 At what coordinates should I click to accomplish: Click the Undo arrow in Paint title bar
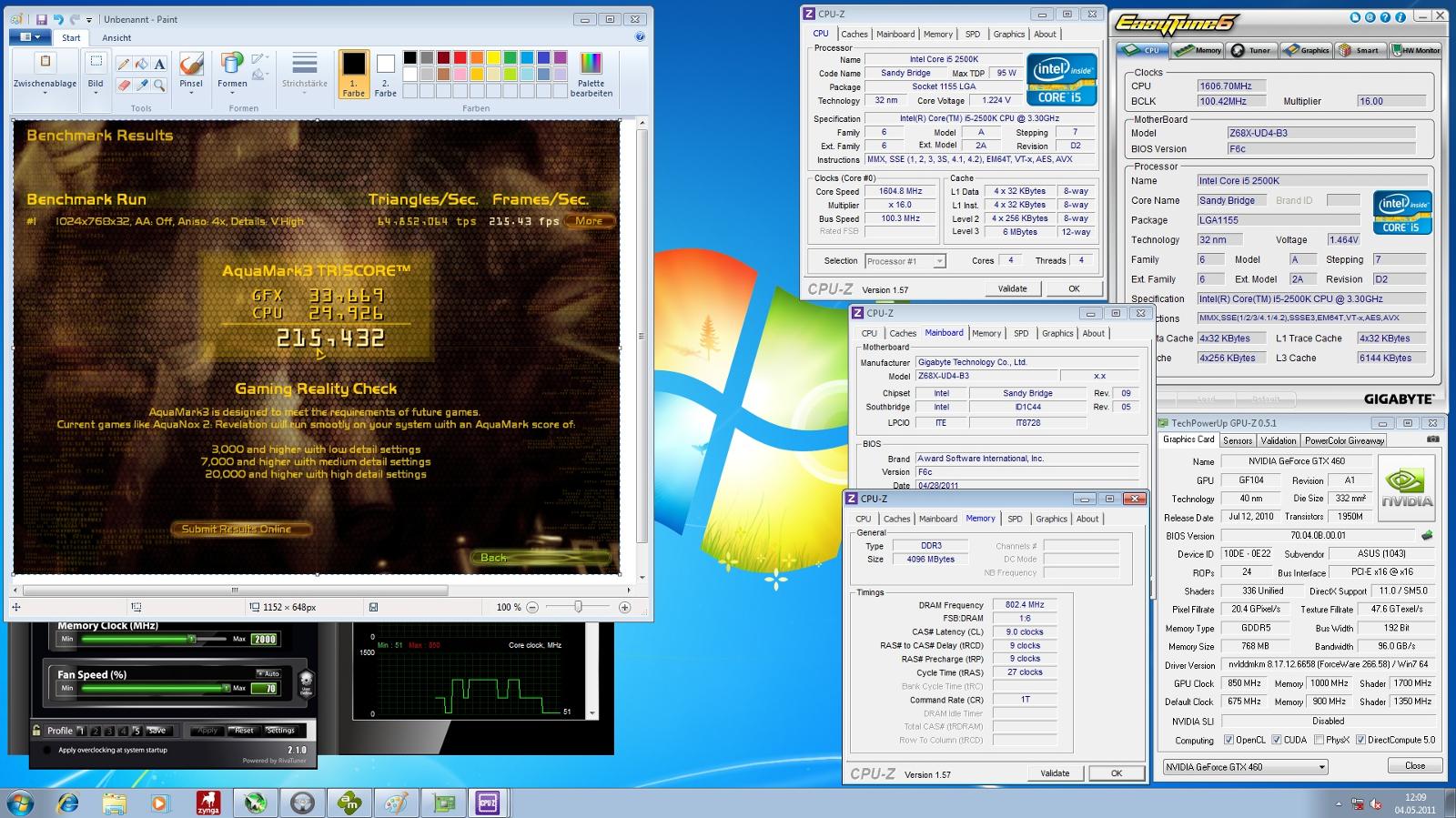click(x=59, y=19)
